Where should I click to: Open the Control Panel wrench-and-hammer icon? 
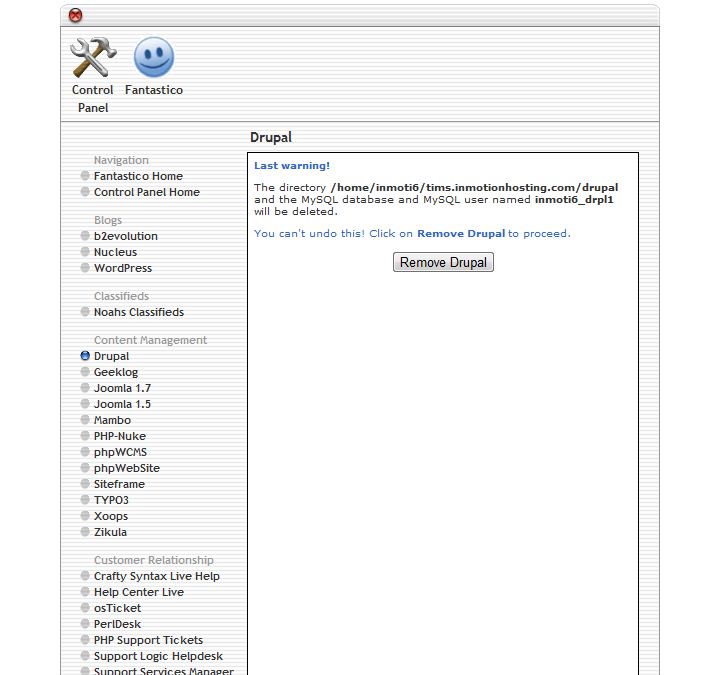93,57
